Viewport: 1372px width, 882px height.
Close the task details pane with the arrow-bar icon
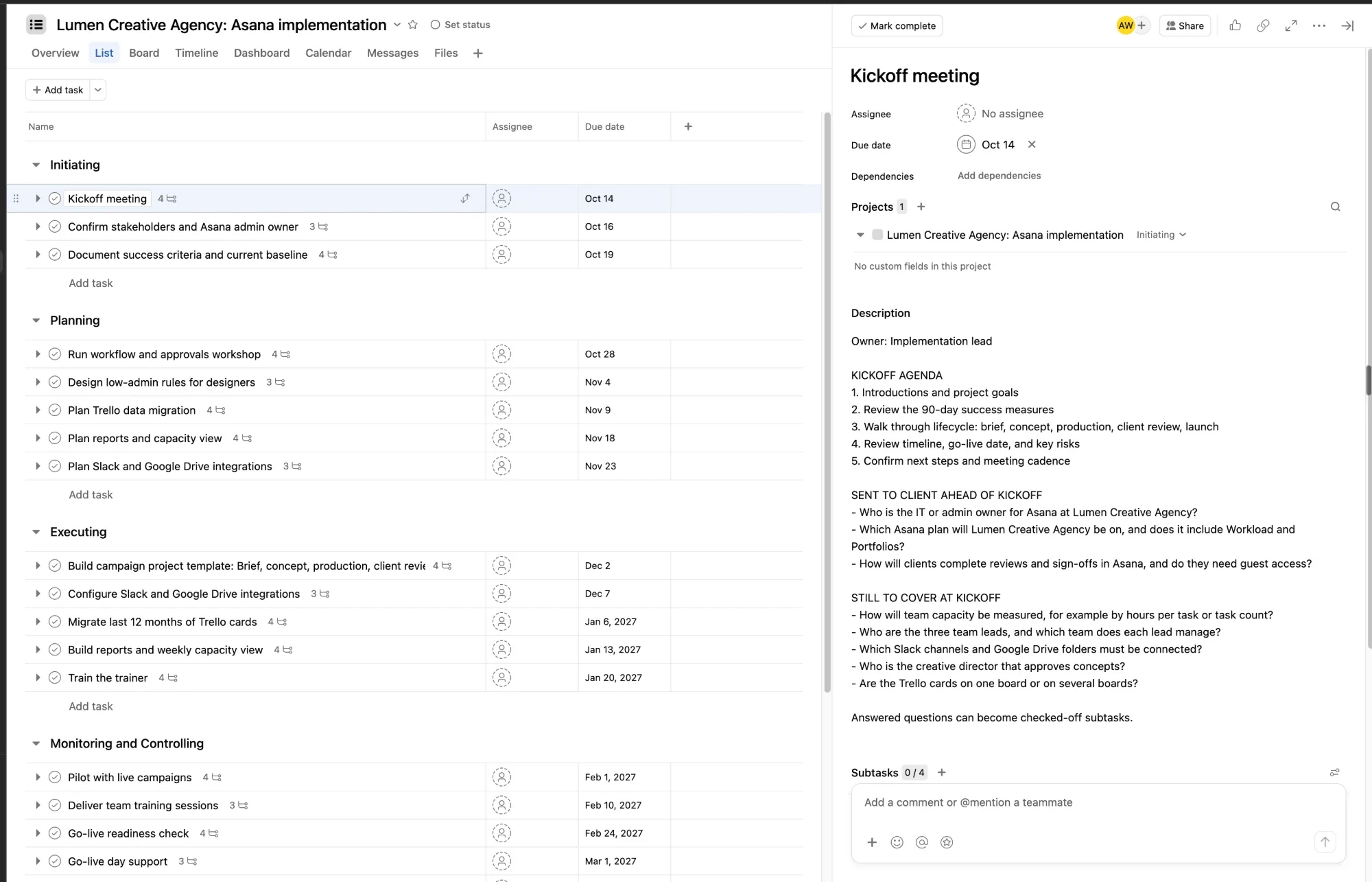1347,25
